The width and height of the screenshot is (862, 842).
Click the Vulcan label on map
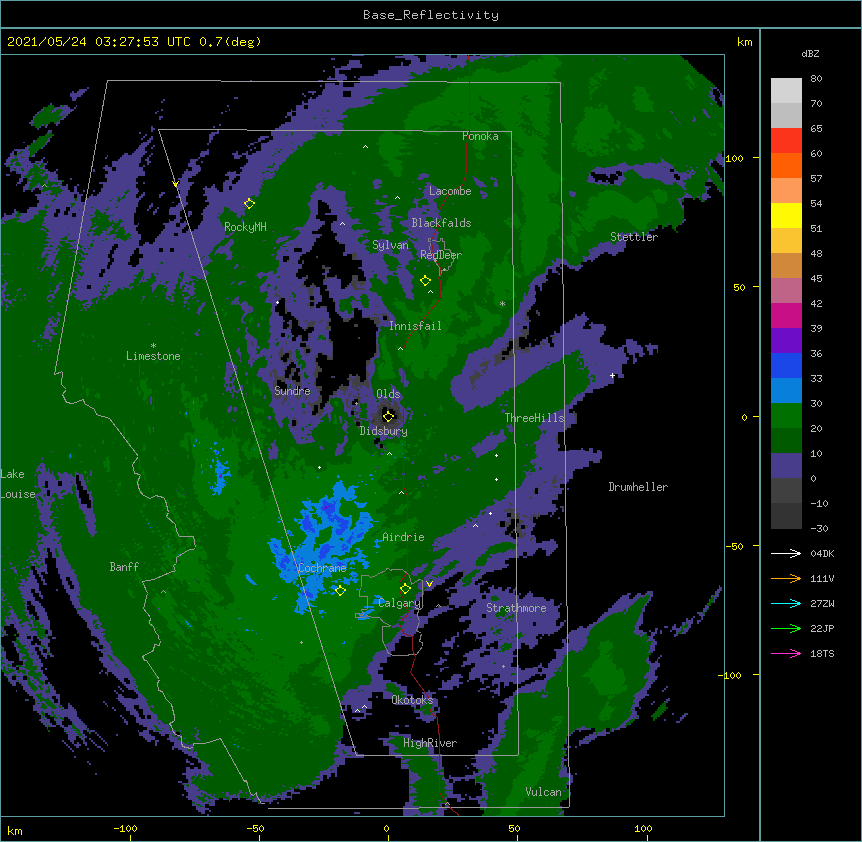(x=543, y=792)
